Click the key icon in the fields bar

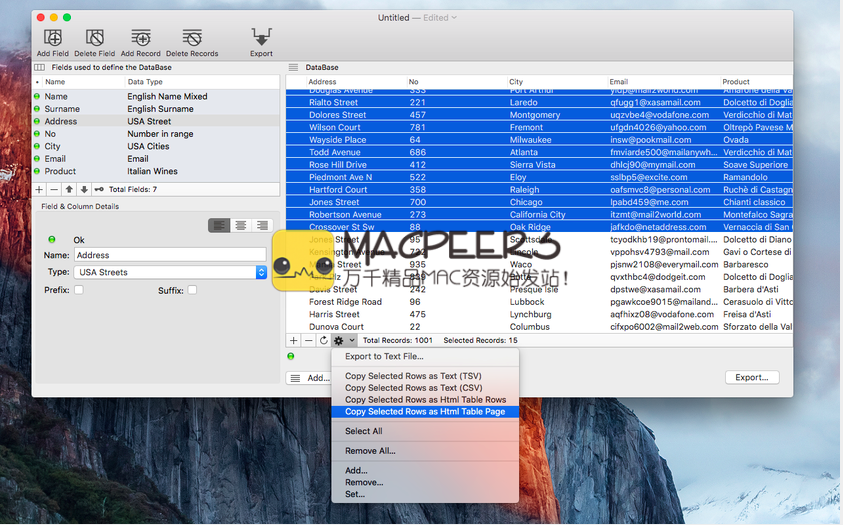click(x=99, y=189)
